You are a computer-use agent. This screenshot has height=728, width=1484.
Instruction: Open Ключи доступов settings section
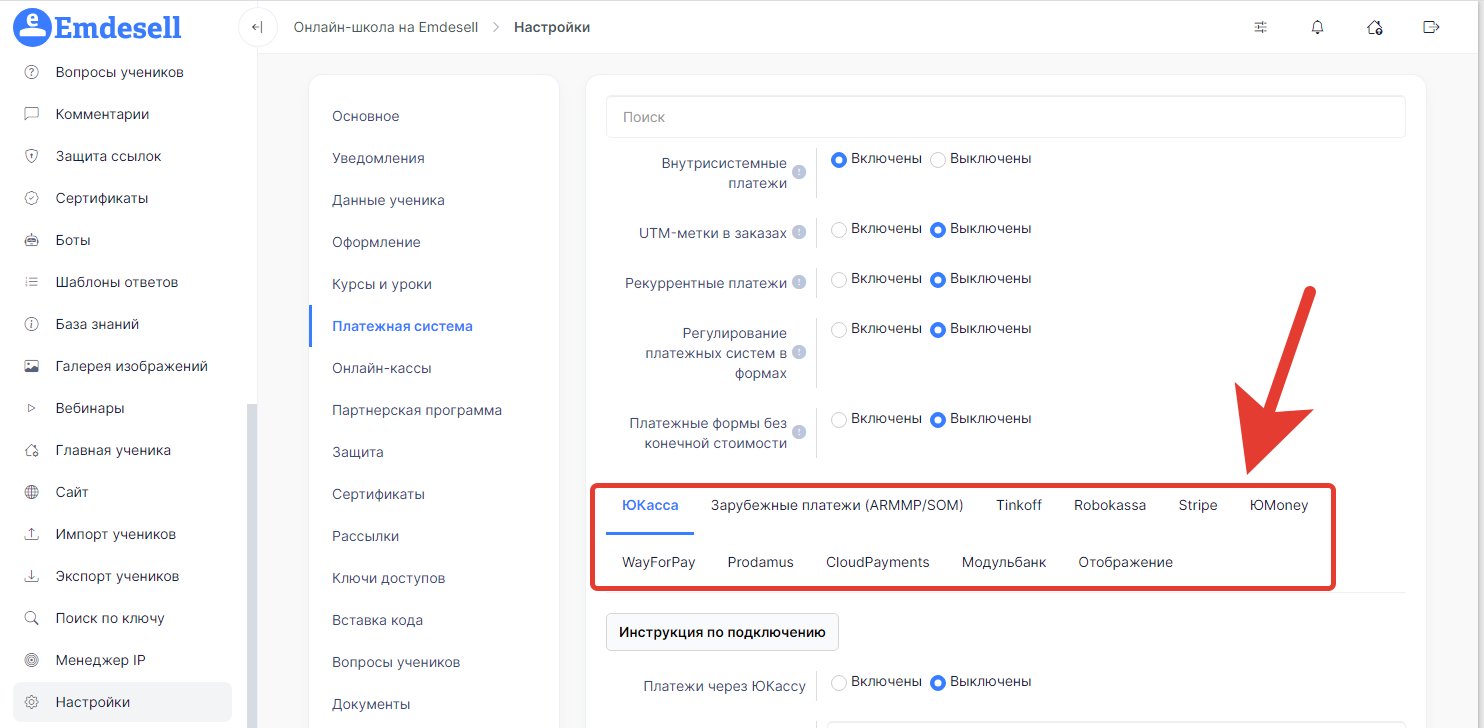tap(389, 578)
